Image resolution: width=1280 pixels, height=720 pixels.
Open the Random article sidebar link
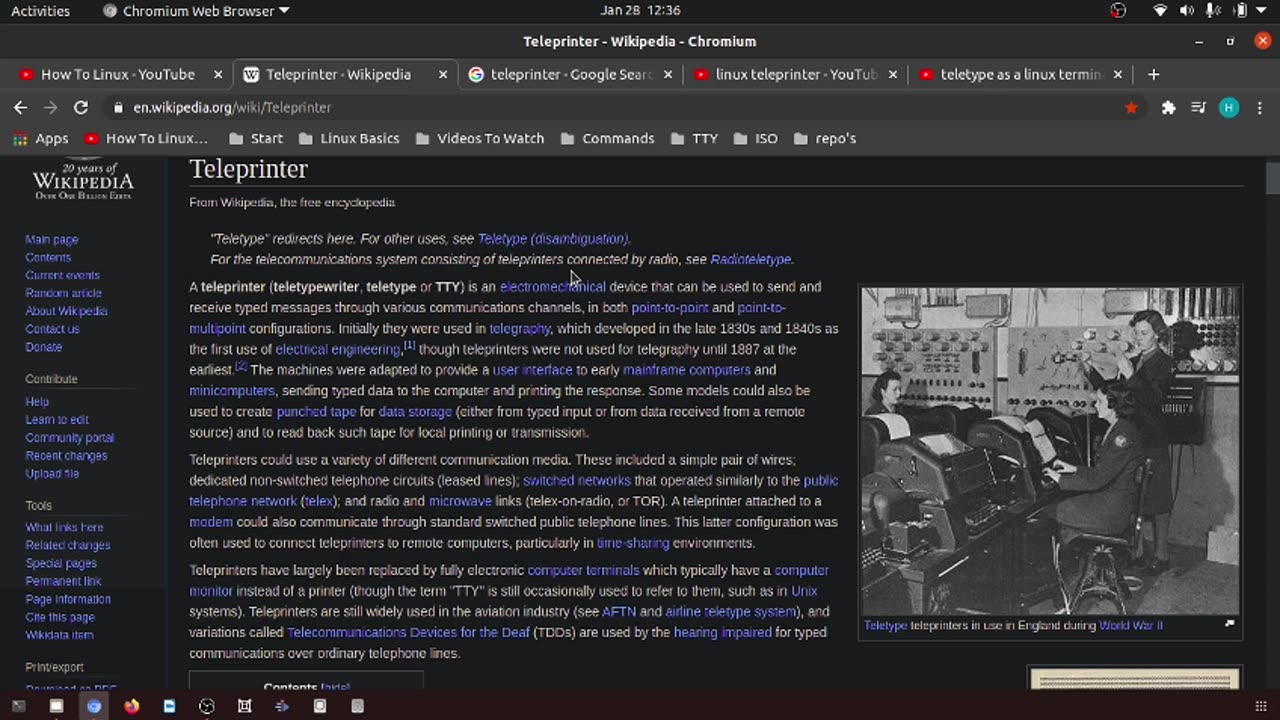63,293
